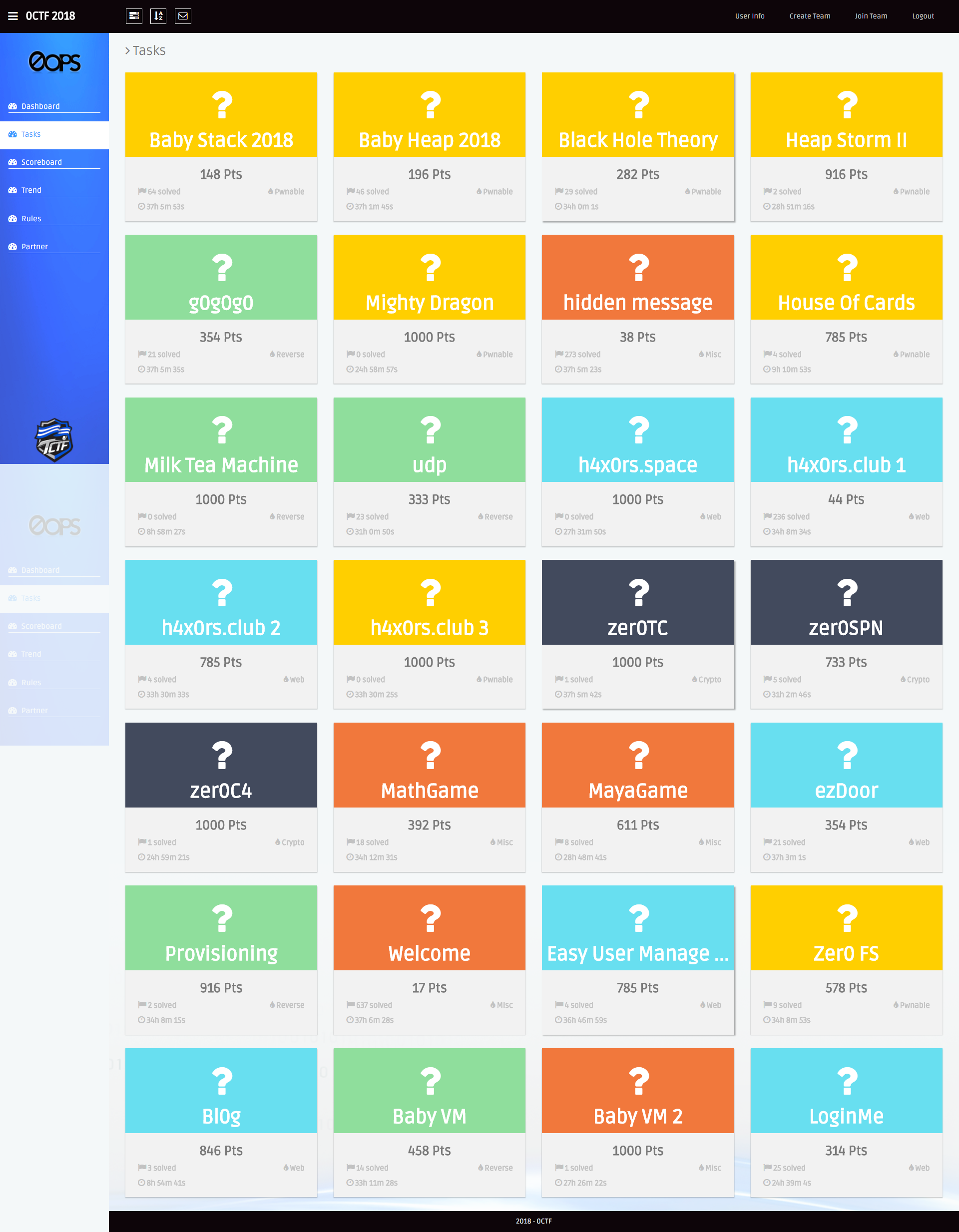Open Scoreboard in the sidebar
The image size is (959, 1232).
pyautogui.click(x=41, y=162)
